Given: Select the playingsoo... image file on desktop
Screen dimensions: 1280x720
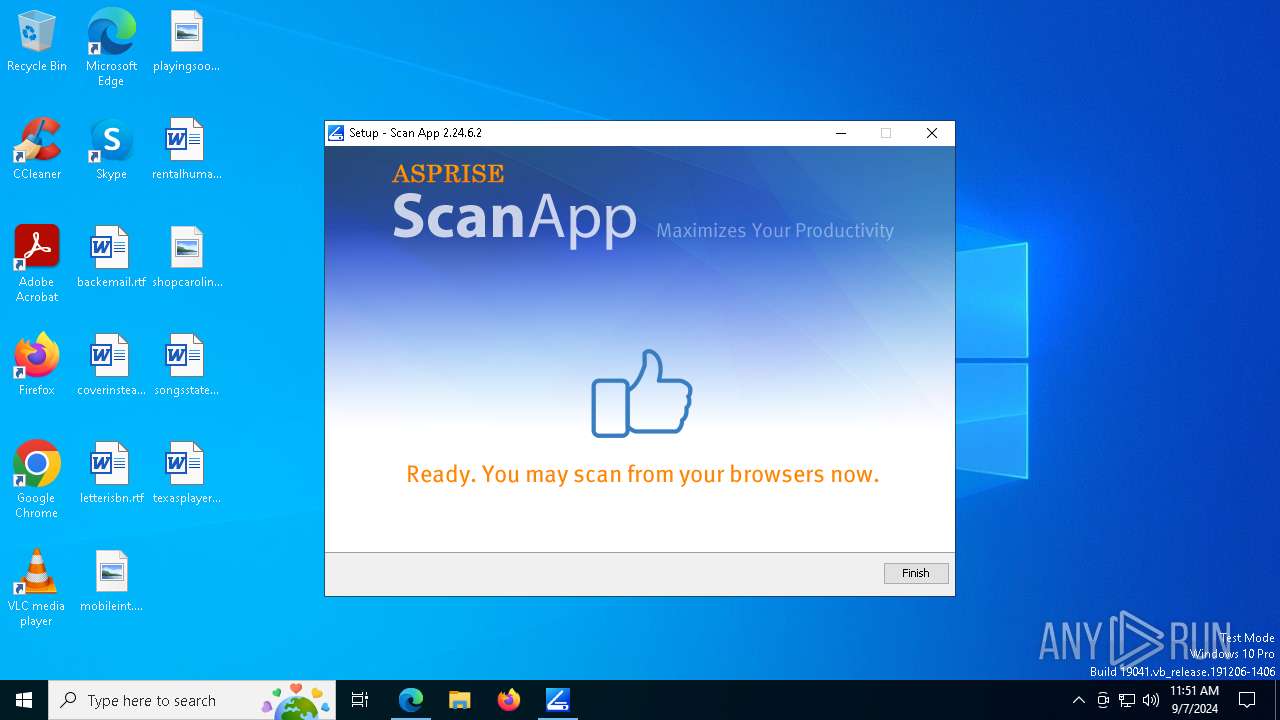Looking at the screenshot, I should coord(186,42).
